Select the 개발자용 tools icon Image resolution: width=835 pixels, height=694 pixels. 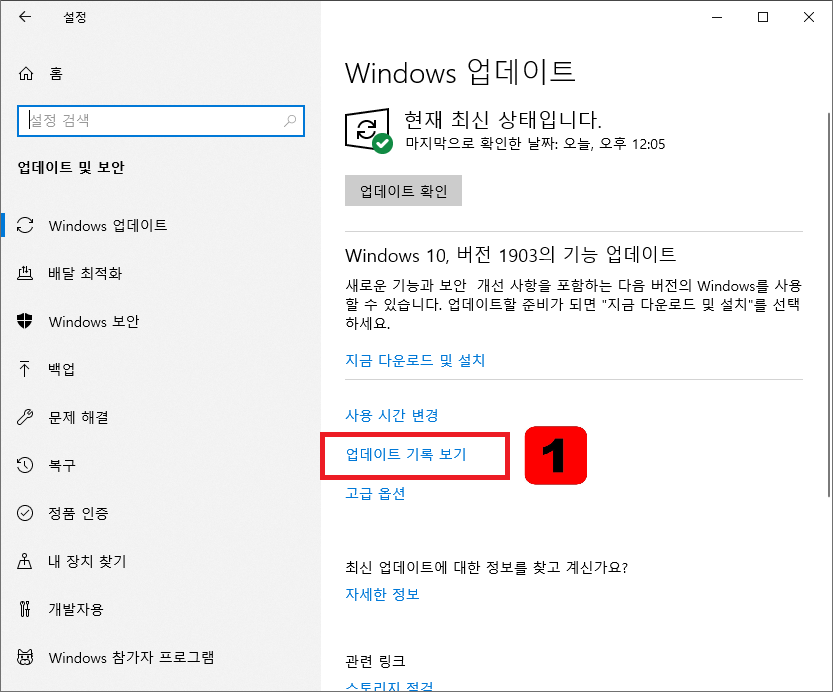pyautogui.click(x=24, y=609)
